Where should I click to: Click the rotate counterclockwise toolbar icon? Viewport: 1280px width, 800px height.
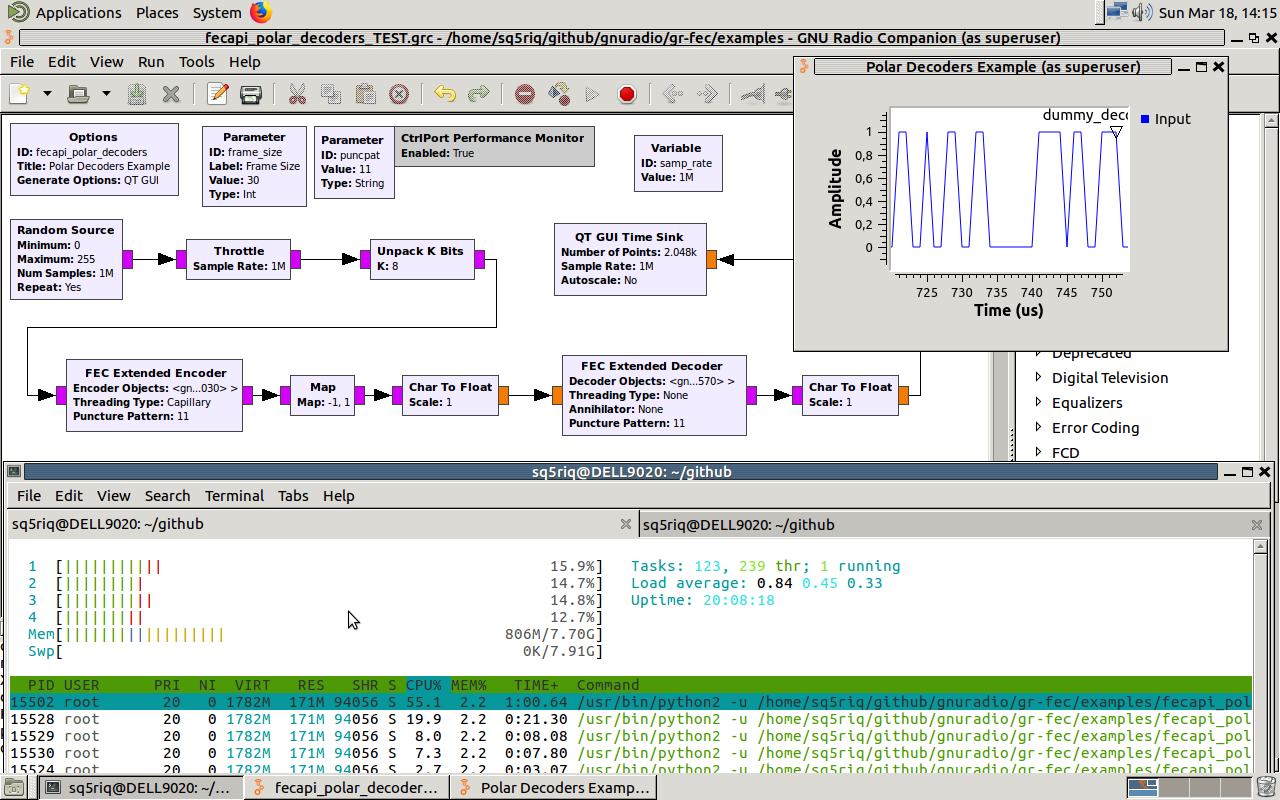click(x=673, y=94)
